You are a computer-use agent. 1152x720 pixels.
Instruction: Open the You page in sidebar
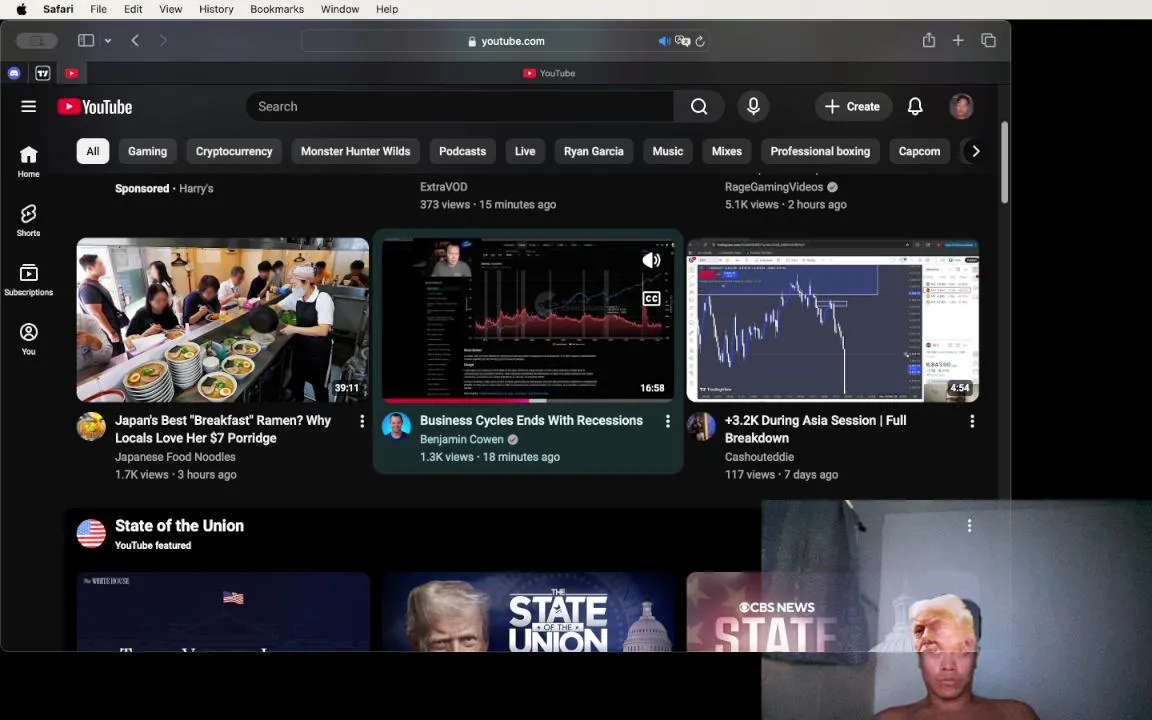click(x=29, y=339)
